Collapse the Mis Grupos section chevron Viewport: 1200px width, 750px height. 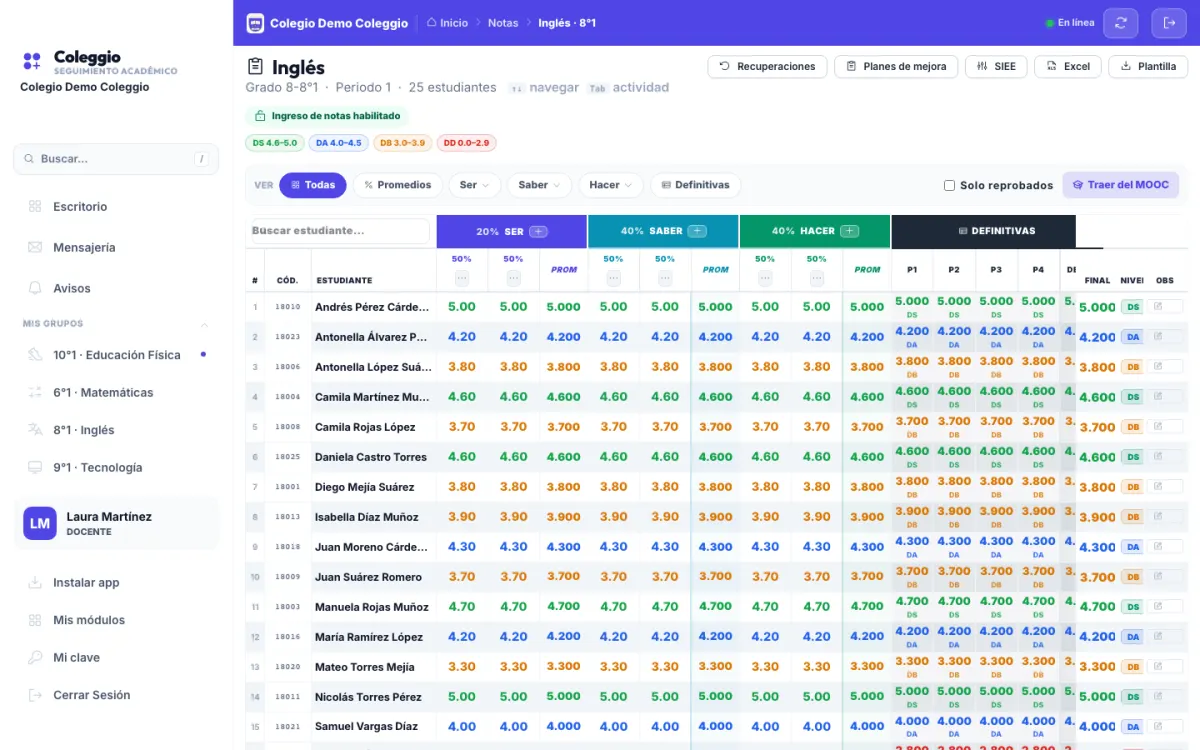click(205, 324)
